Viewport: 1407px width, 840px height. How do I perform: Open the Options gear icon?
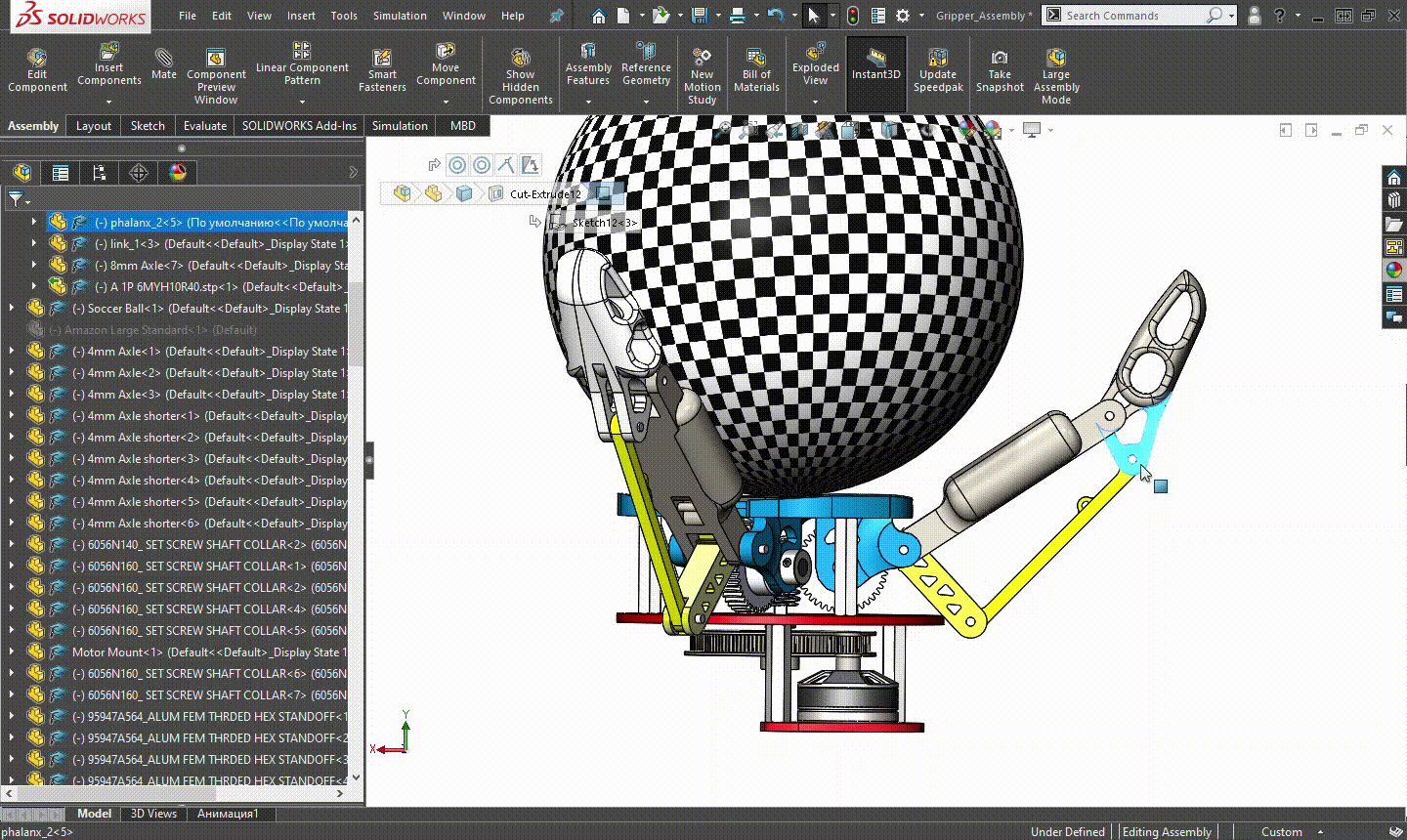pos(903,16)
